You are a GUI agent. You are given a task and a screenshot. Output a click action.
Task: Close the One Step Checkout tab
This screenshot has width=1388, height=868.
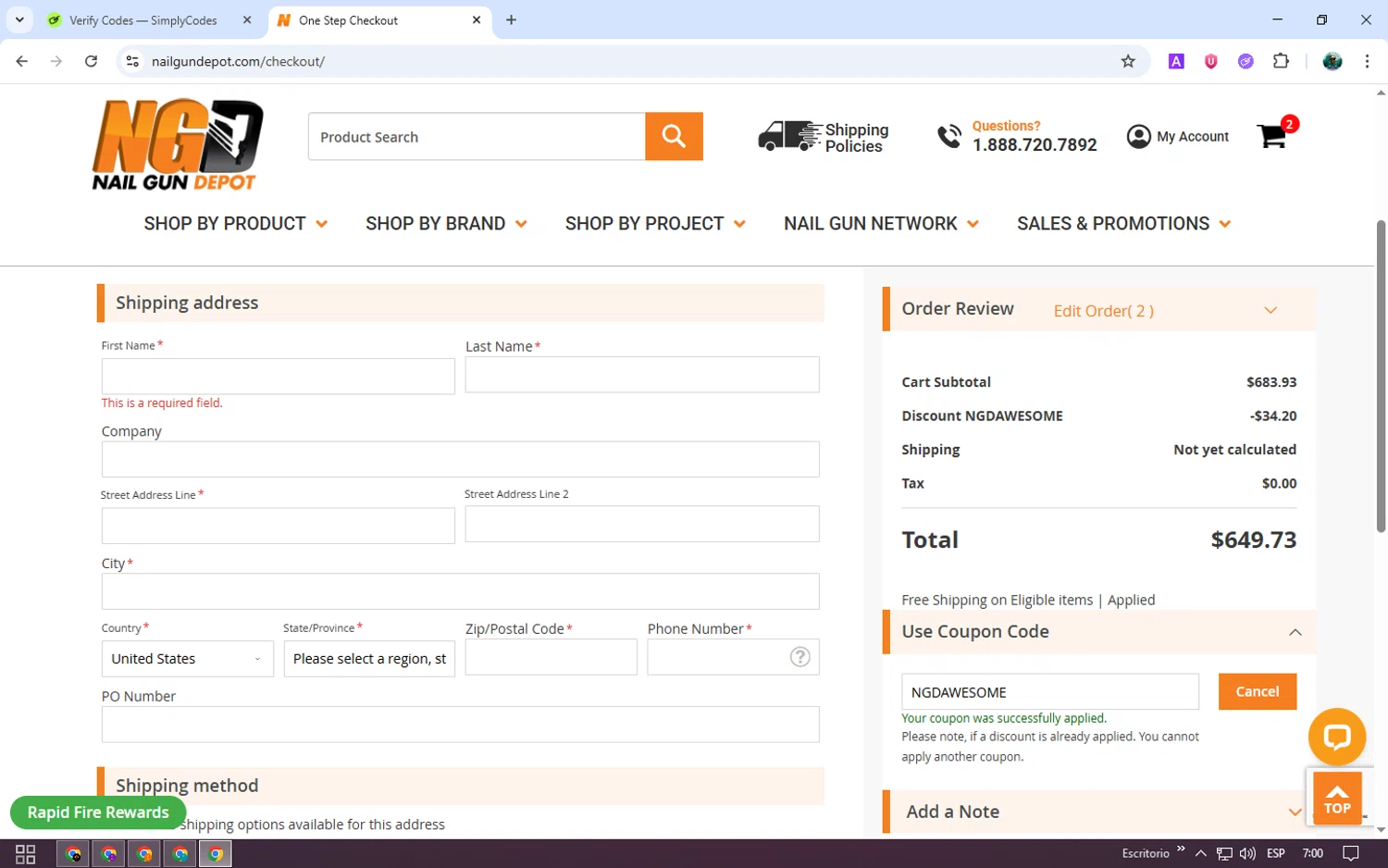(x=477, y=19)
